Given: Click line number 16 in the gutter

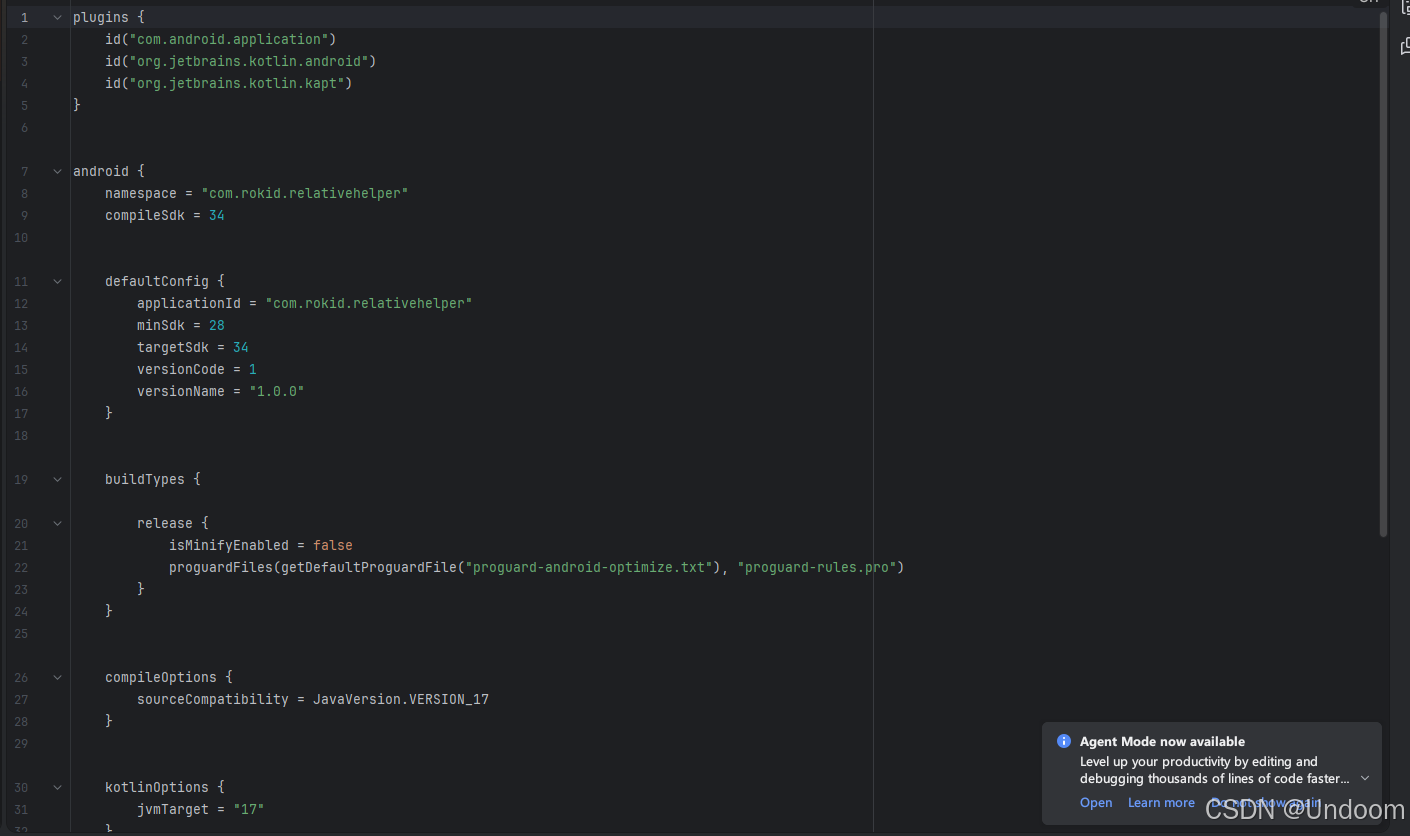Looking at the screenshot, I should [22, 392].
